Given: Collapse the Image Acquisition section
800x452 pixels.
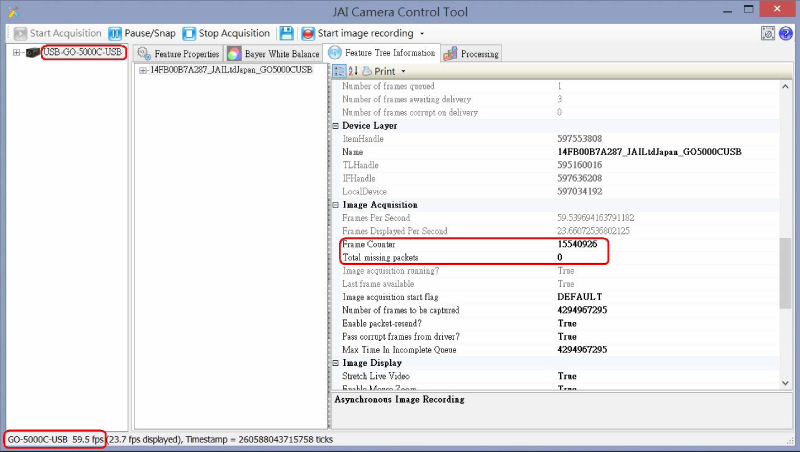Looking at the screenshot, I should pos(336,205).
